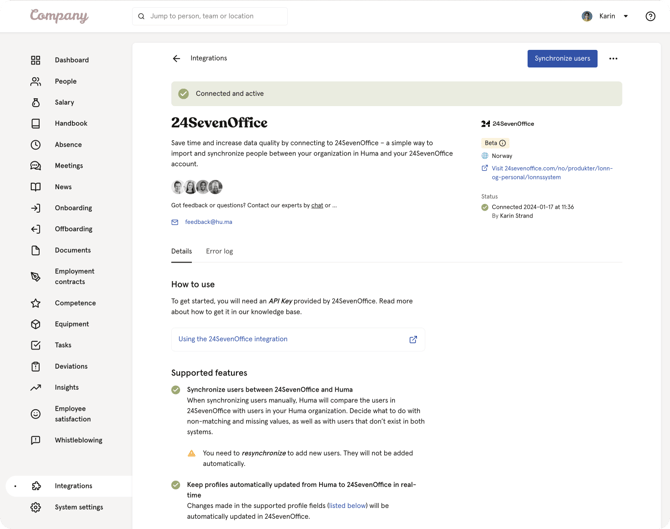Click the Integrations puzzle icon
Image resolution: width=670 pixels, height=529 pixels.
[36, 486]
